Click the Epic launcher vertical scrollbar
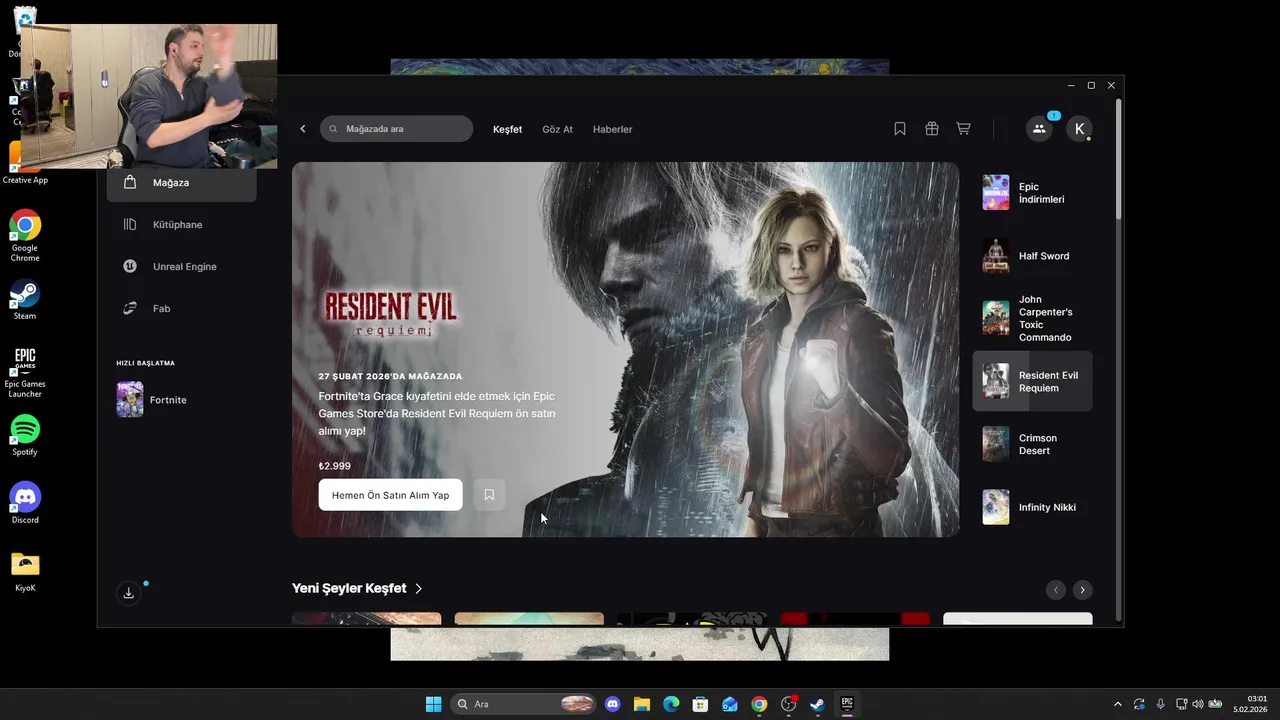The image size is (1280, 720). (x=1119, y=160)
